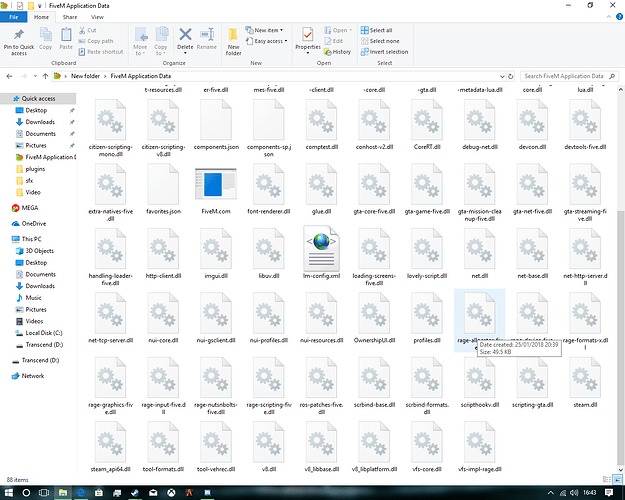Click the Pin to Quick access icon
The image size is (625, 500).
(19, 35)
